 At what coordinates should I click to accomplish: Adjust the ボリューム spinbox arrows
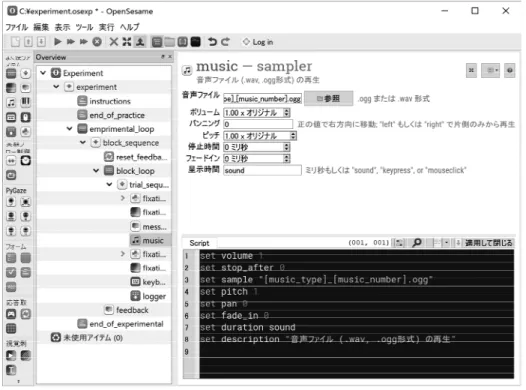286,113
